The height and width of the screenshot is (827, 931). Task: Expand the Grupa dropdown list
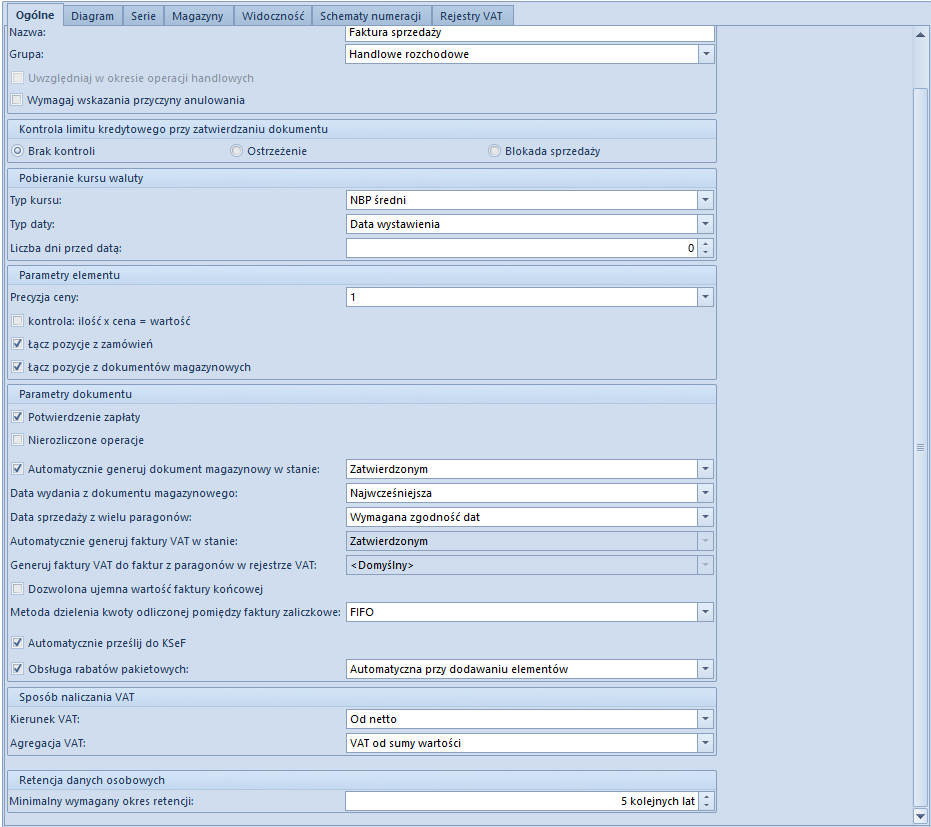click(x=706, y=54)
